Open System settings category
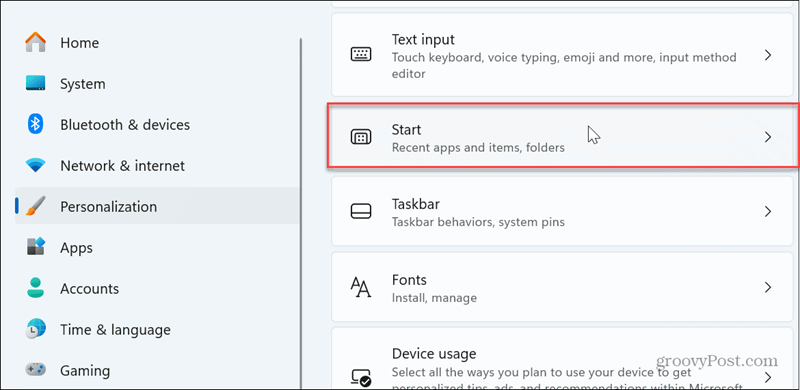The height and width of the screenshot is (390, 800). pyautogui.click(x=83, y=84)
